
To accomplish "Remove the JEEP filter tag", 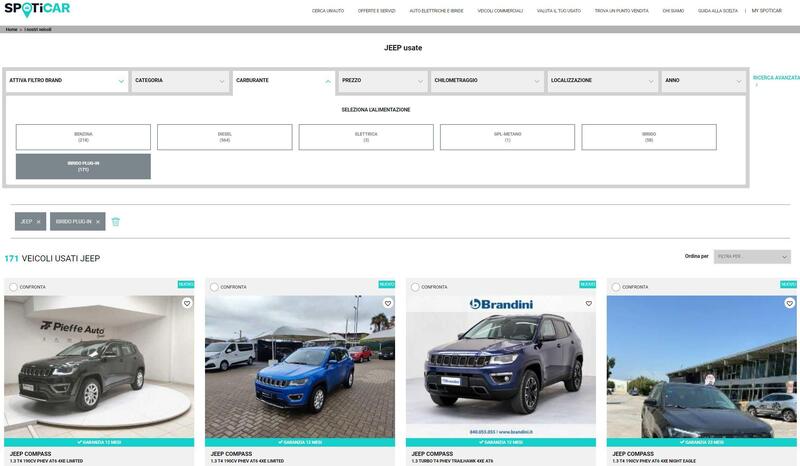I will click(x=40, y=222).
